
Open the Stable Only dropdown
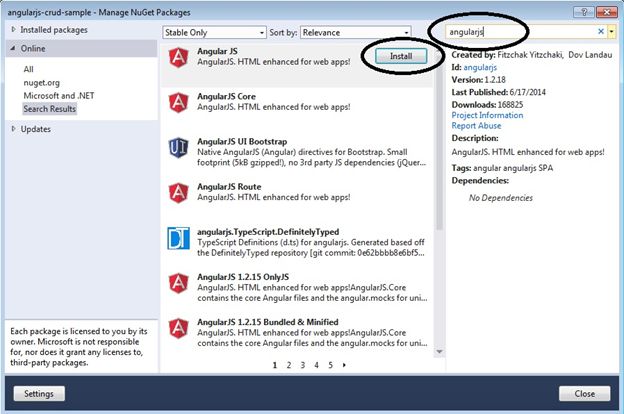click(214, 33)
